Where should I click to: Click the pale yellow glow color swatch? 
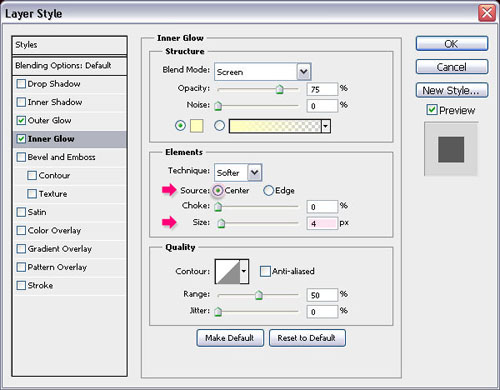point(197,126)
